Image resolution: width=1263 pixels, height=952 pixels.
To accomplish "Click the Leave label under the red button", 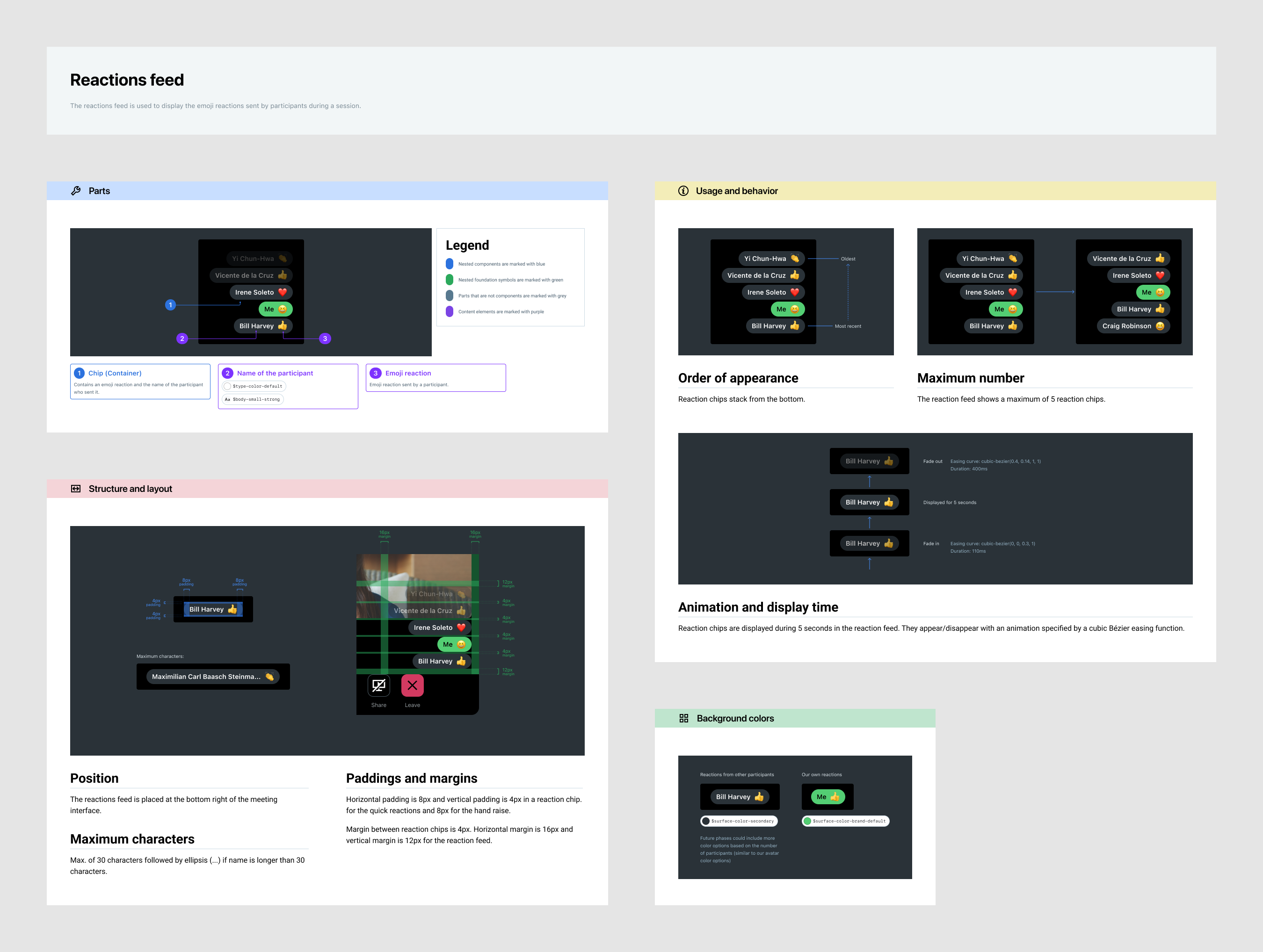I will pyautogui.click(x=412, y=705).
